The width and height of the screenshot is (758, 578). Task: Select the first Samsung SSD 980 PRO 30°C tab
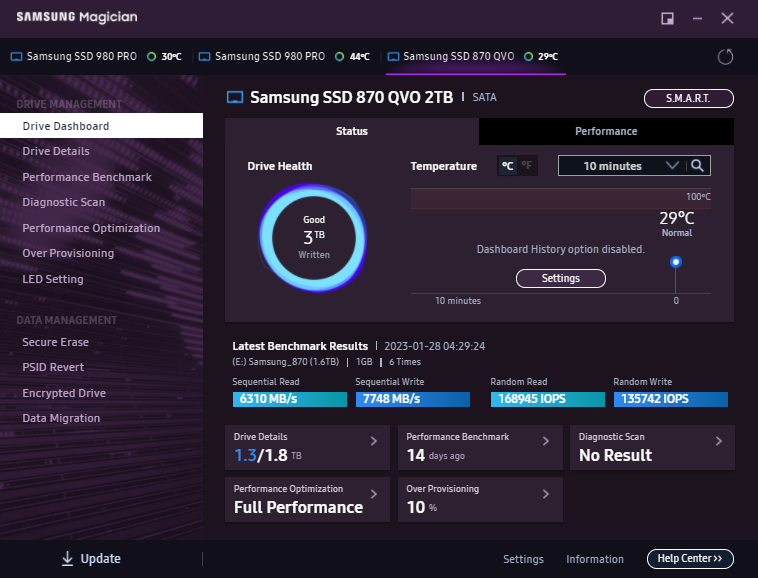96,57
